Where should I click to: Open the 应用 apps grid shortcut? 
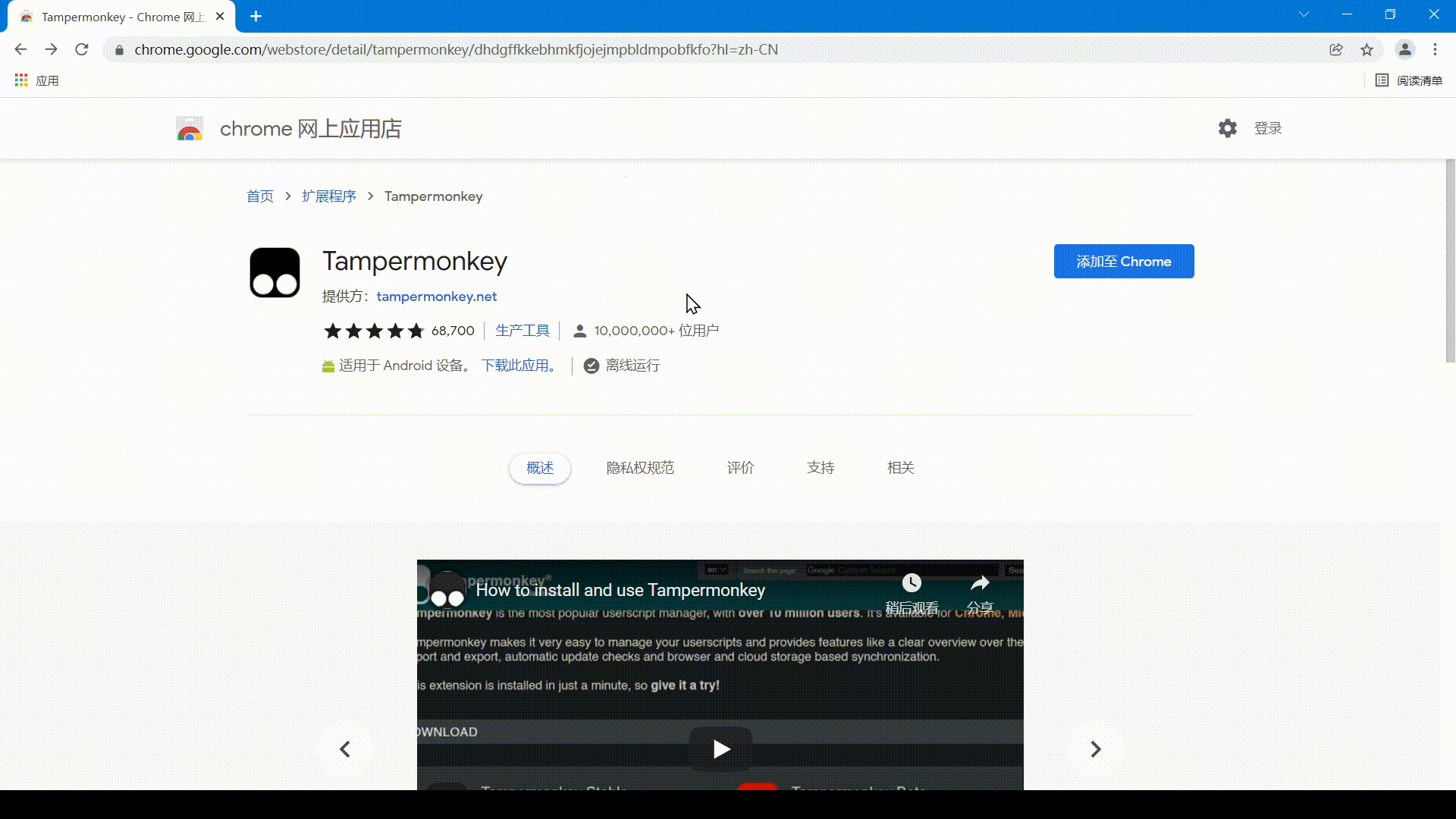[x=36, y=80]
